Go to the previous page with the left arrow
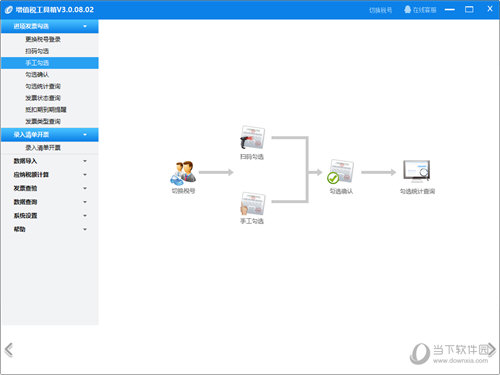This screenshot has width=500, height=375. point(9,350)
